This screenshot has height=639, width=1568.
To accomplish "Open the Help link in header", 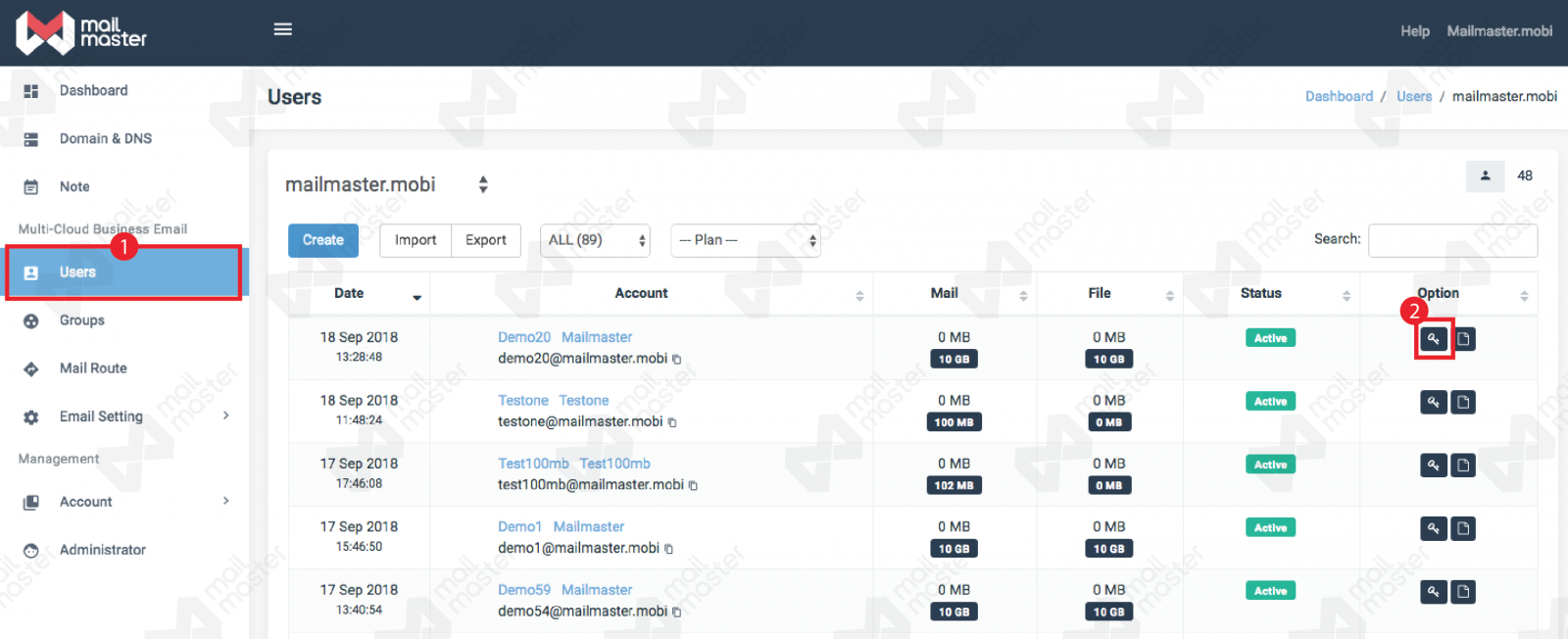I will click(1415, 31).
